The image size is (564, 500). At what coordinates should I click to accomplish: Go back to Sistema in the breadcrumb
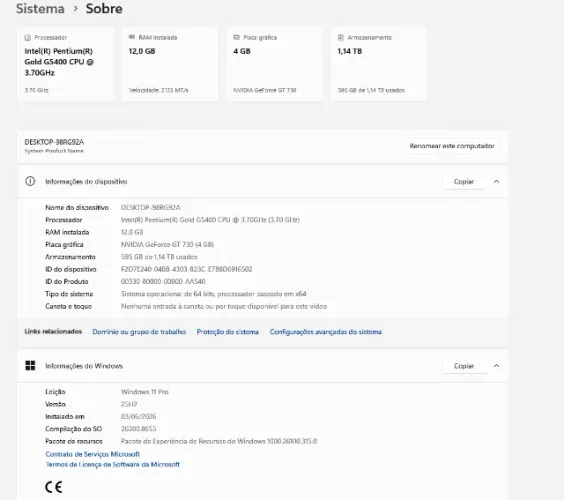coord(40,8)
